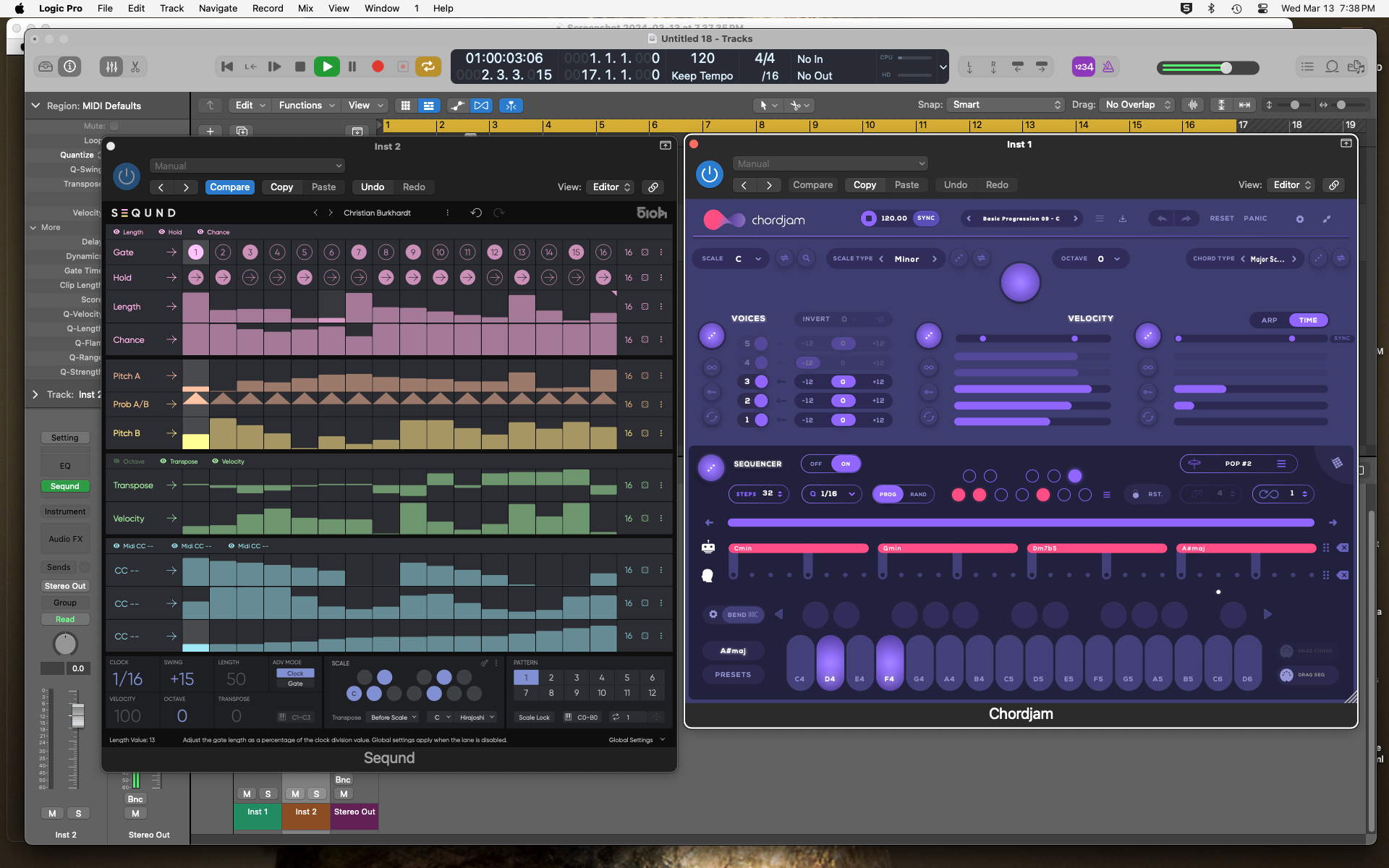
Task: Open Hirajoshi scale dropdown
Action: point(477,717)
